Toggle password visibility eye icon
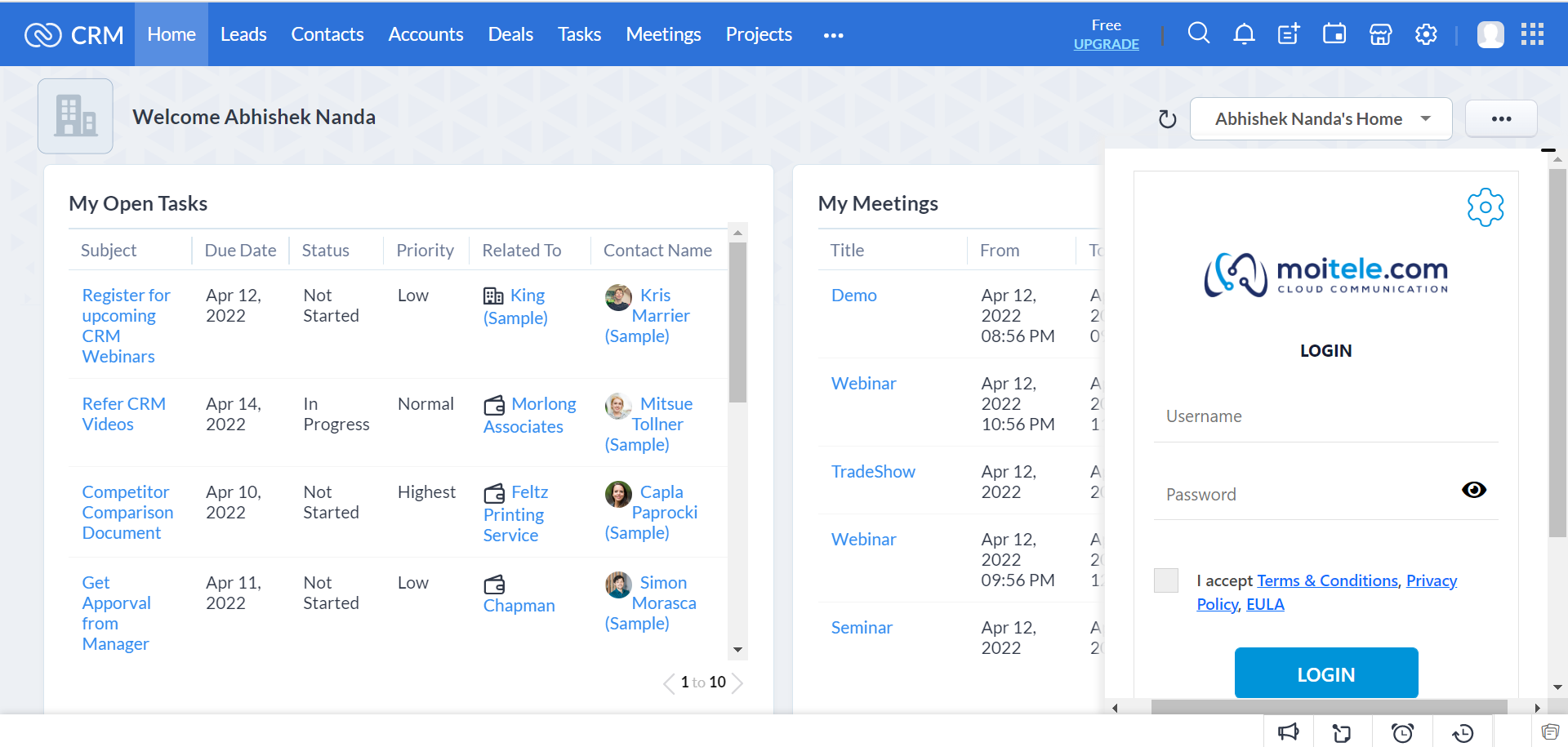 click(1474, 490)
